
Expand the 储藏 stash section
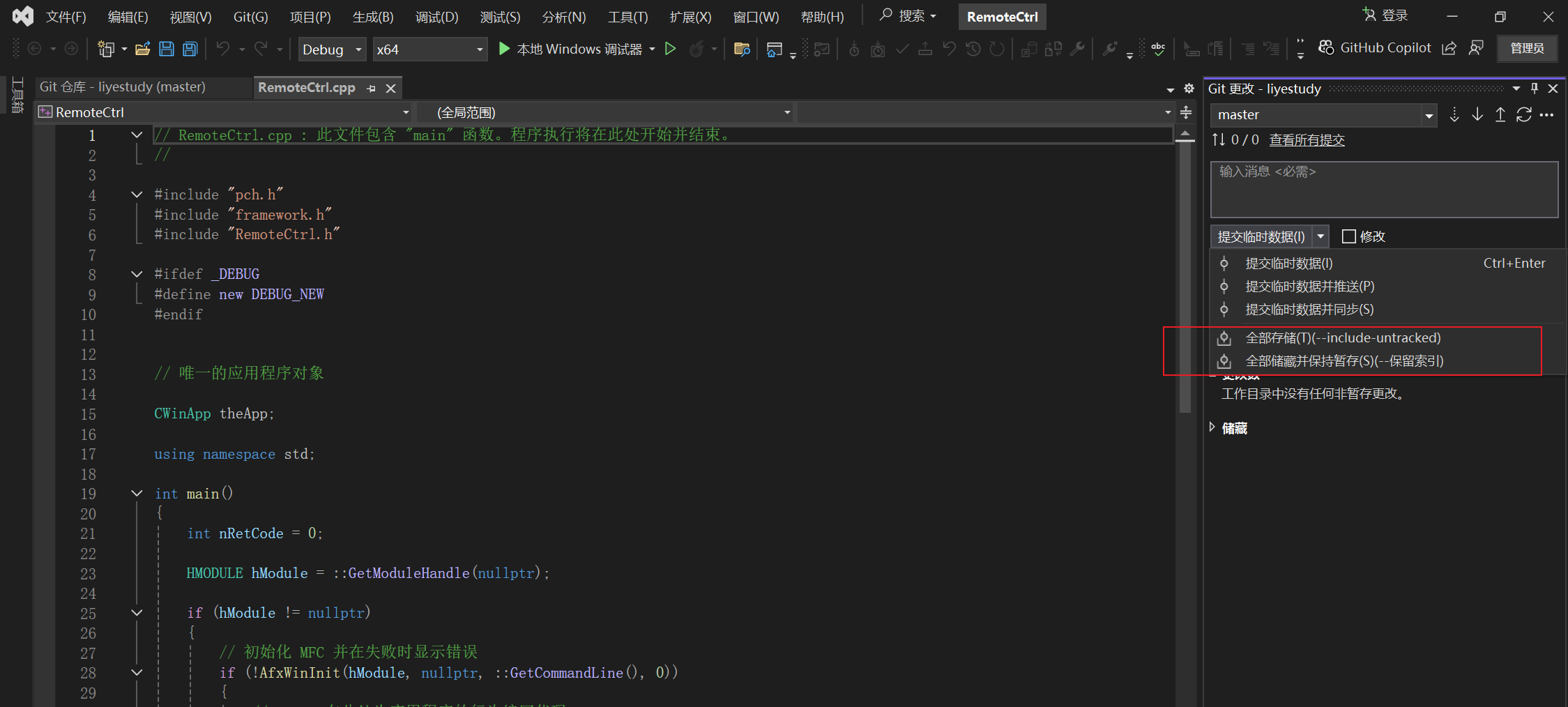point(1212,427)
